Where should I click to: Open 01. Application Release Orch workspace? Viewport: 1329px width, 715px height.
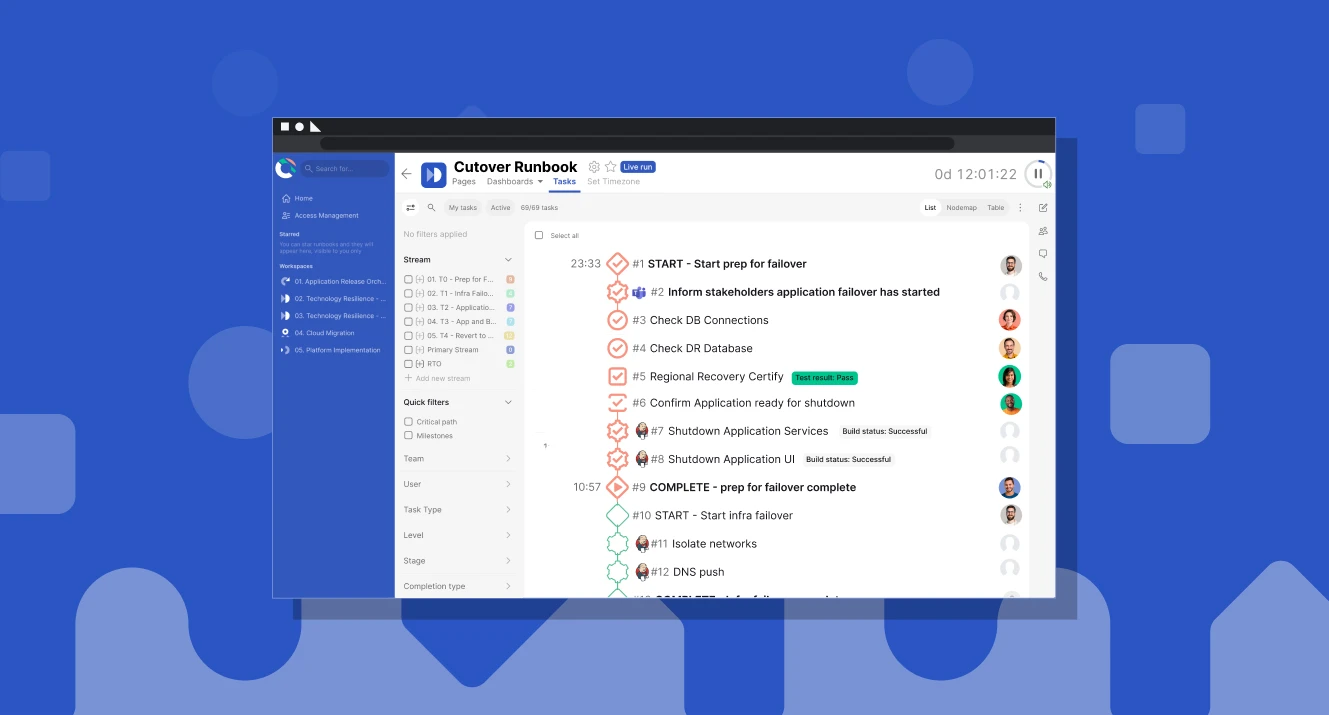[332, 282]
